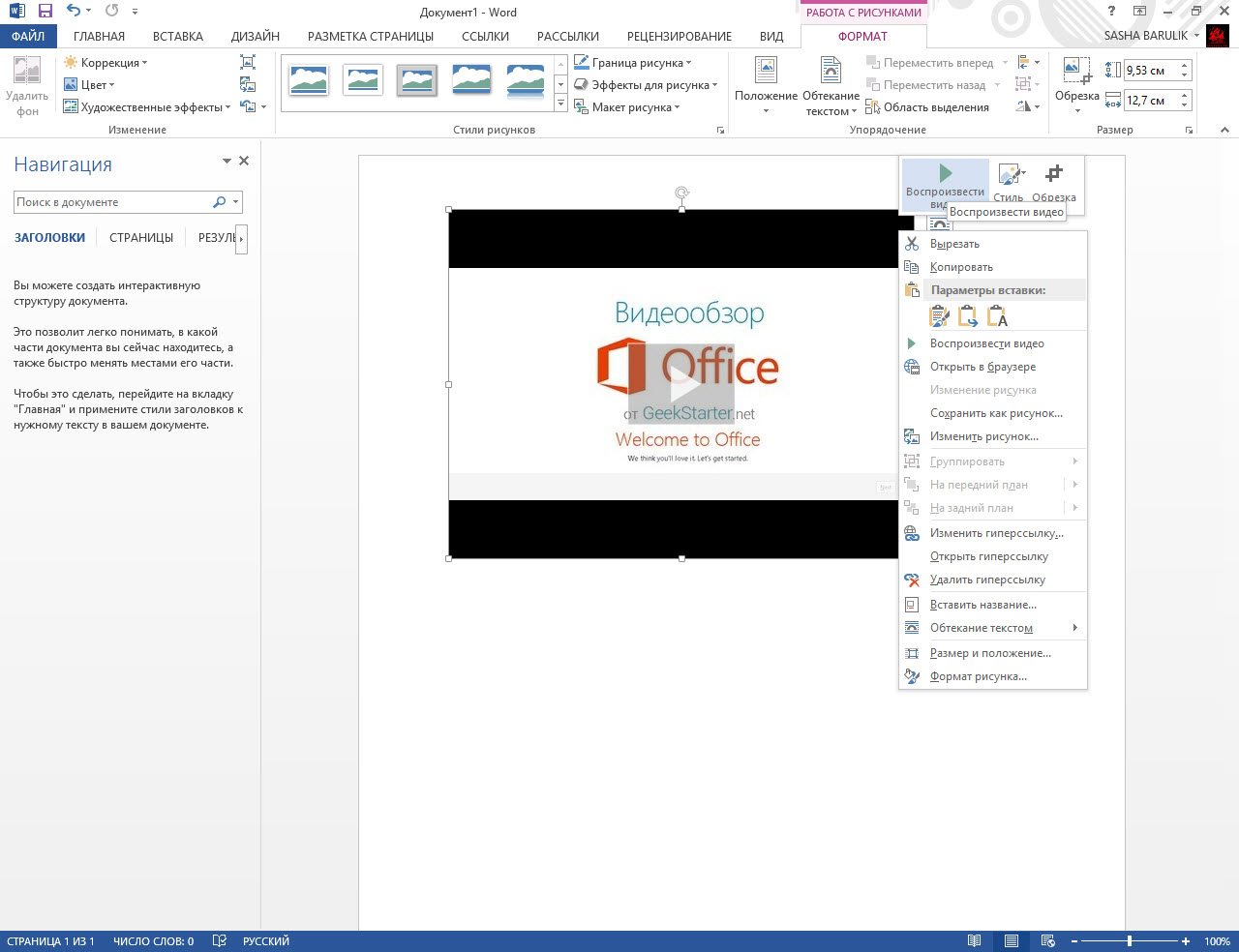1239x952 pixels.
Task: Open the Обтекание текстом ribbon dropdown
Action: click(x=831, y=86)
